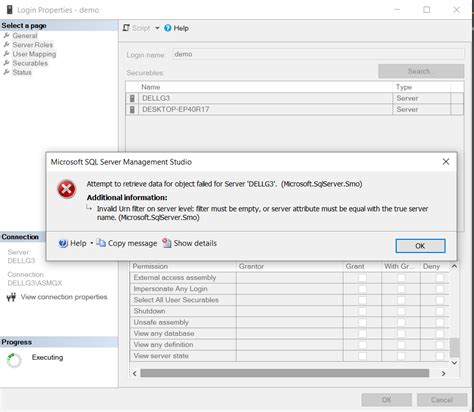Tick With Grant for Select All User Securables

pyautogui.click(x=401, y=300)
